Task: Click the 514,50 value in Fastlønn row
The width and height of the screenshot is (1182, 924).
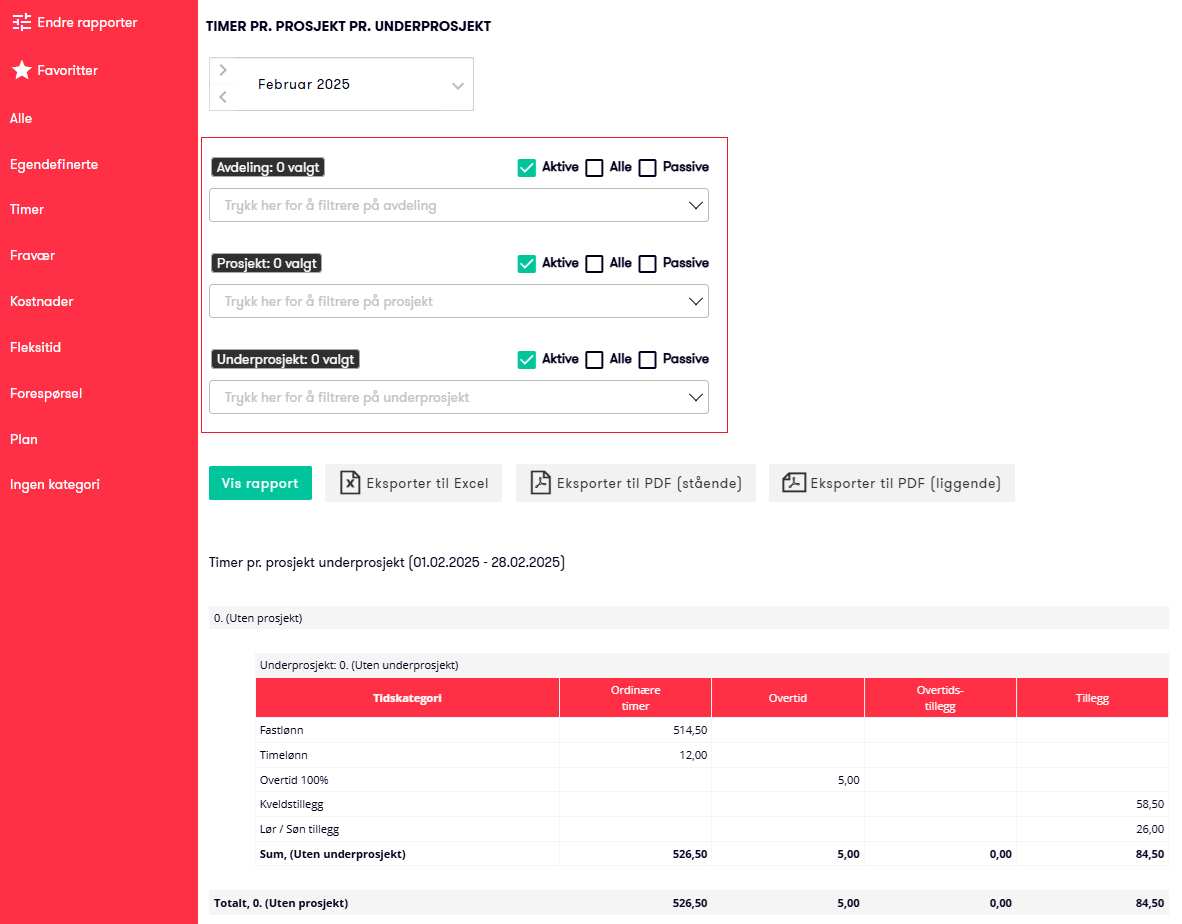Action: (691, 730)
